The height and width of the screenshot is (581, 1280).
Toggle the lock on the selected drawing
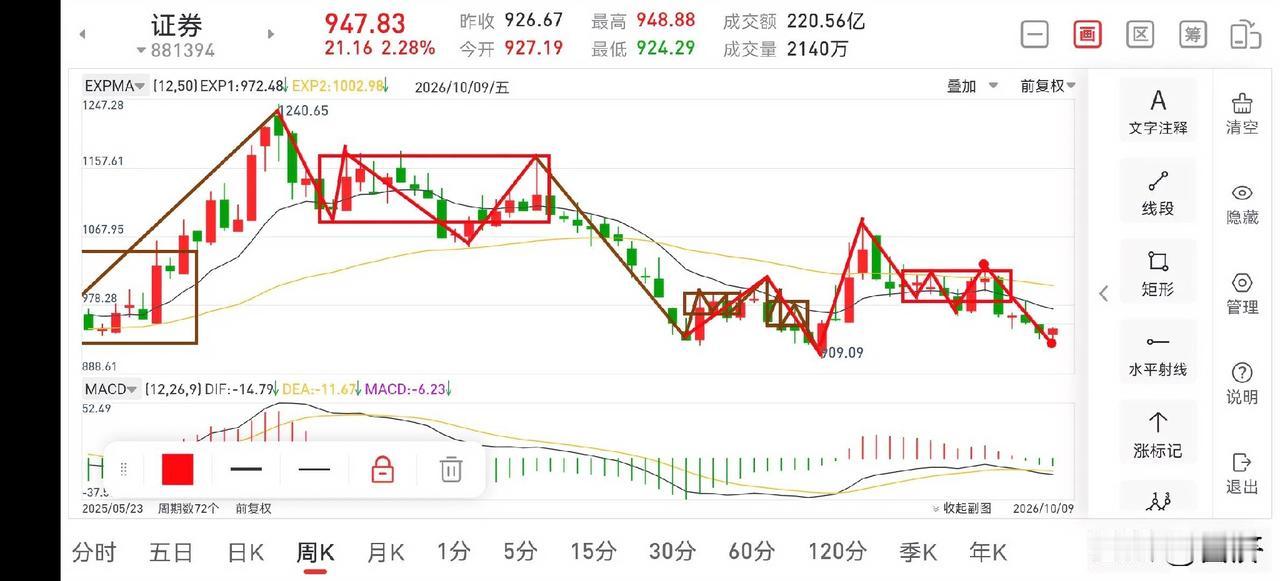pos(382,469)
